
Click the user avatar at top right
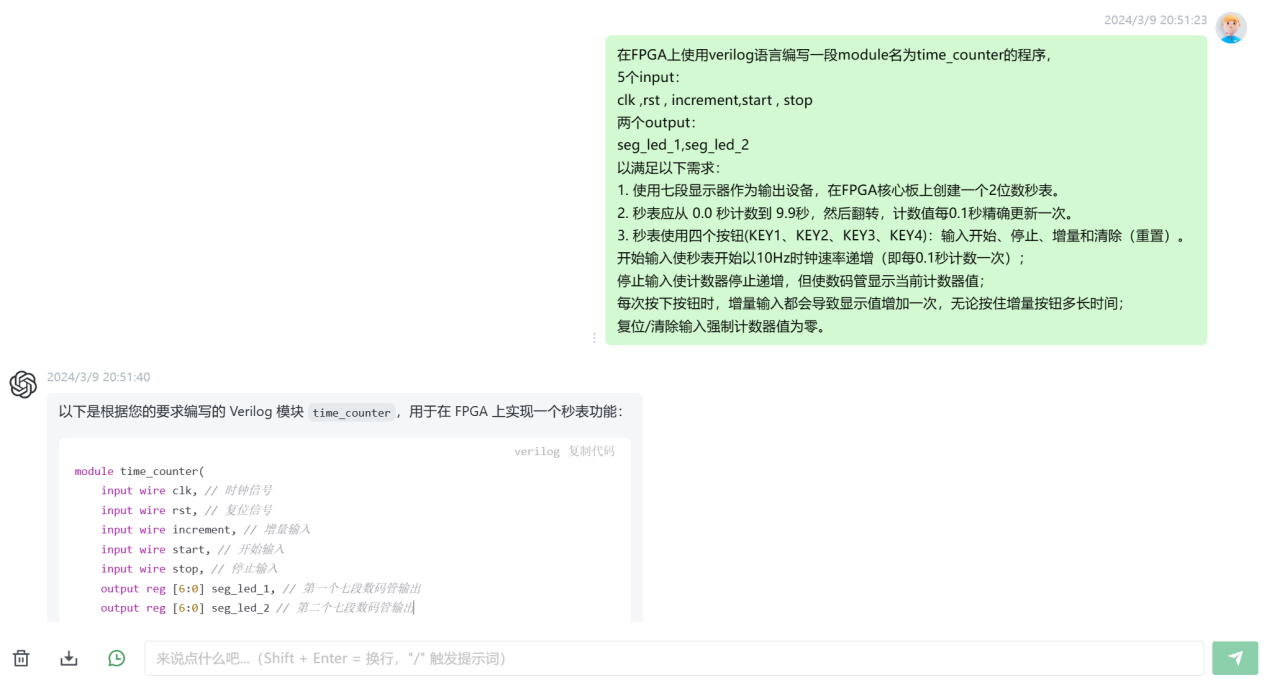1231,28
